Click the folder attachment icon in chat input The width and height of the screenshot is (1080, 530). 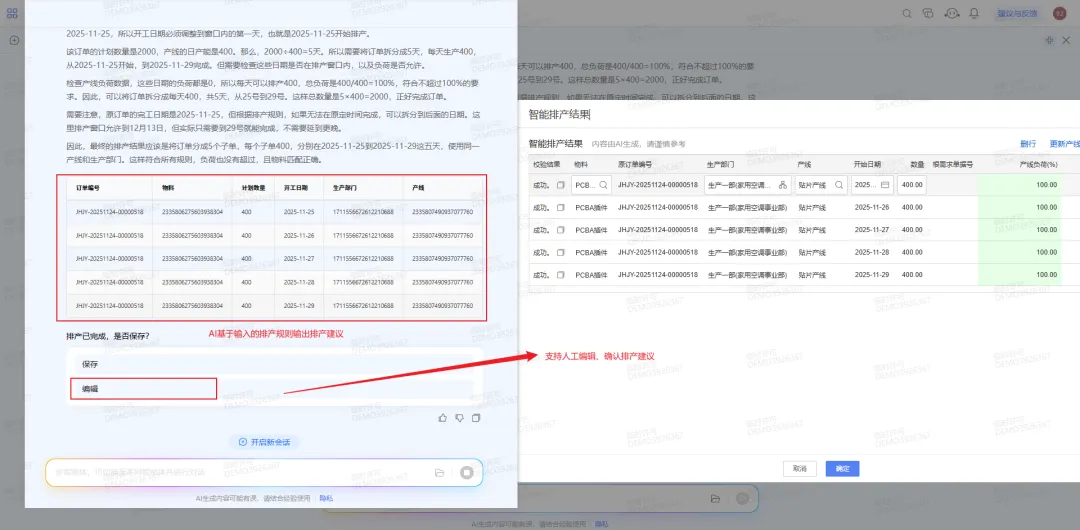[439, 473]
